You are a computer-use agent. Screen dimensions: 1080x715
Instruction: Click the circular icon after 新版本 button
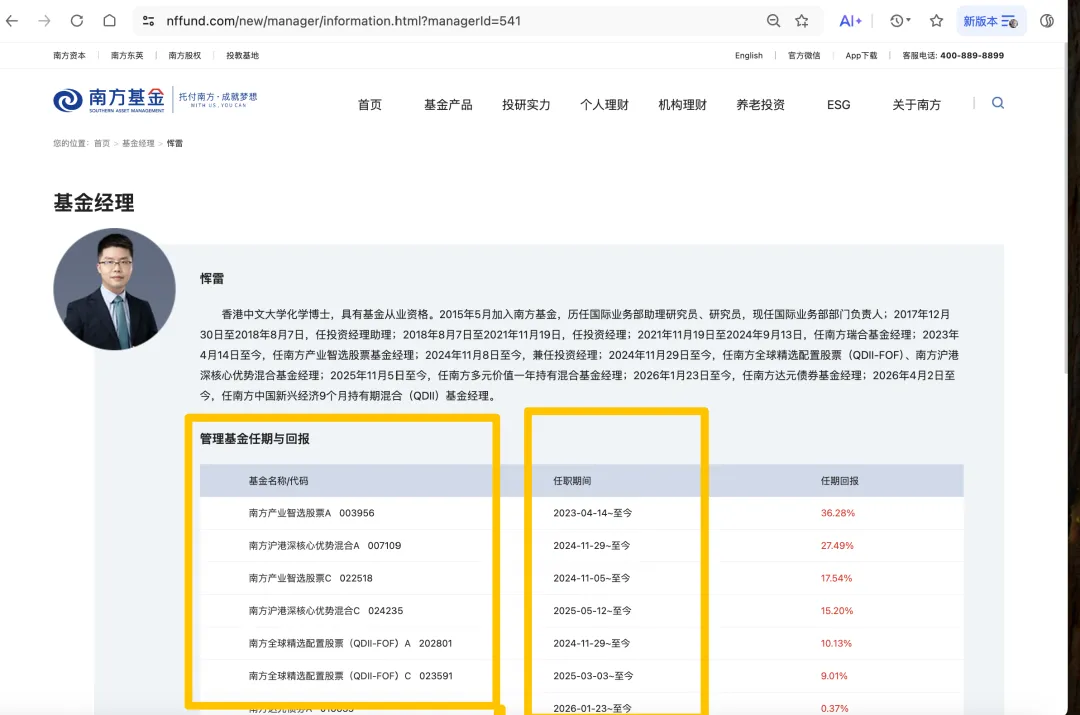[1047, 21]
